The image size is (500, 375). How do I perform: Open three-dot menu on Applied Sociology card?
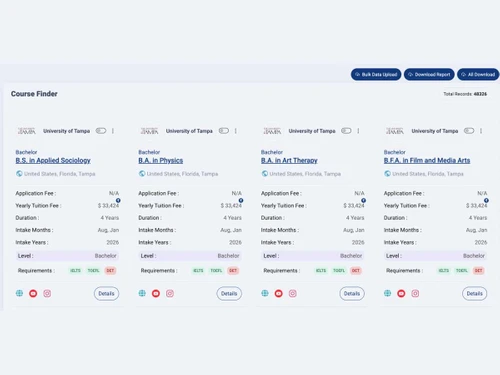coord(113,131)
